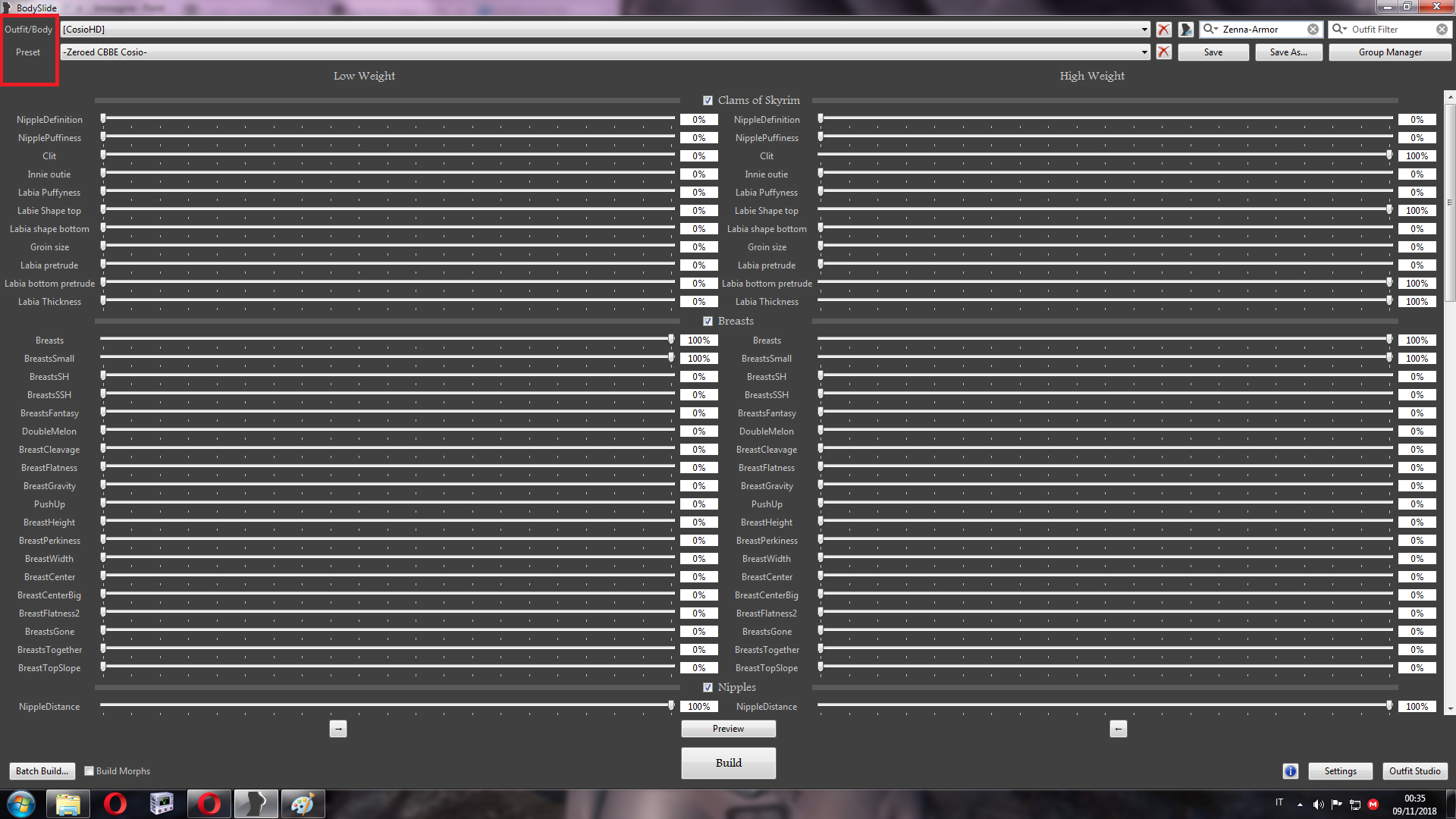This screenshot has height=819, width=1456.
Task: Click the high weight BreastTopSlope slider
Action: point(1105,668)
